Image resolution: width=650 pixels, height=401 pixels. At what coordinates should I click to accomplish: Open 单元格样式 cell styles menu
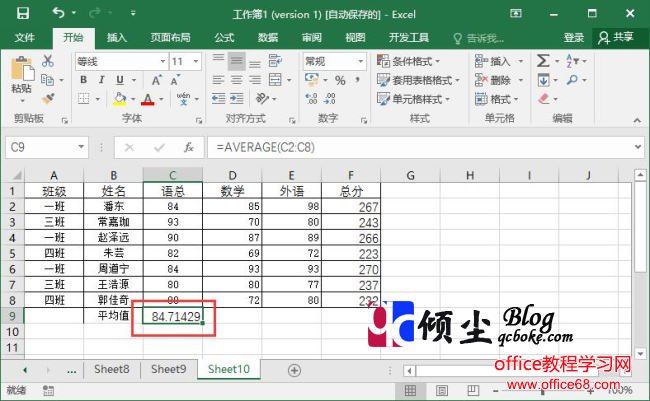(413, 99)
